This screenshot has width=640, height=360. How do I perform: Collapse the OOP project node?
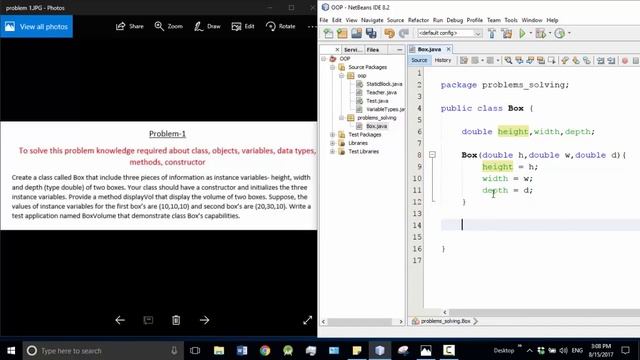[324, 59]
